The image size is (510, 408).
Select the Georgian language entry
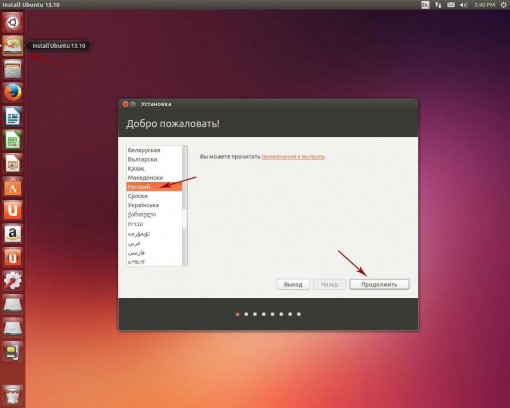[154, 214]
